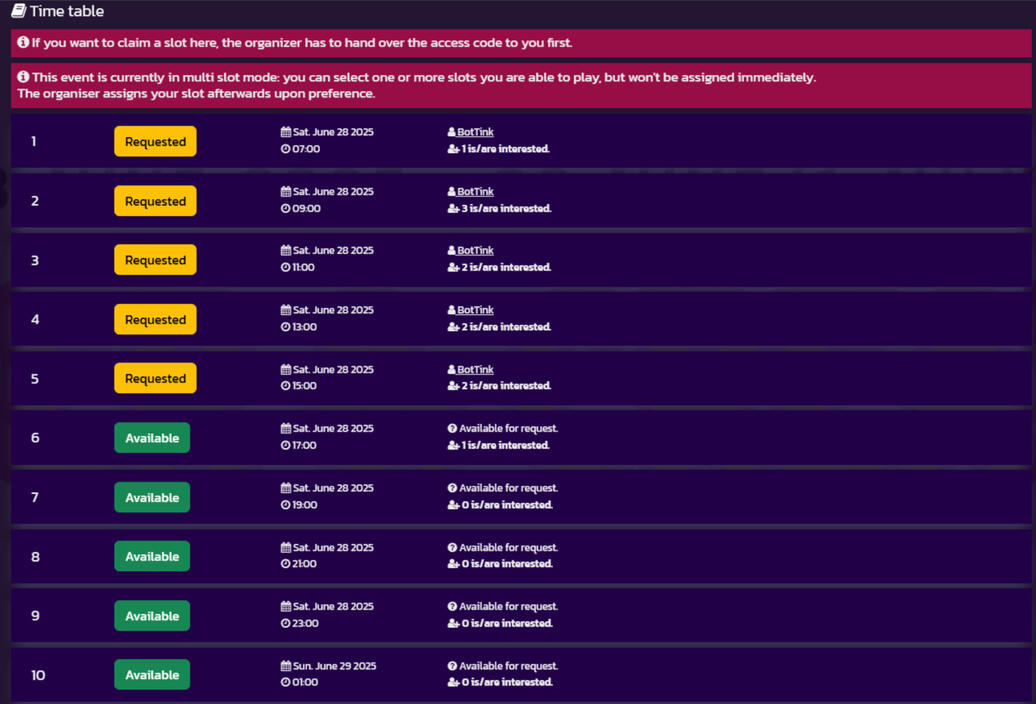Click the user icon beside BotTink in slot 3

tap(452, 251)
